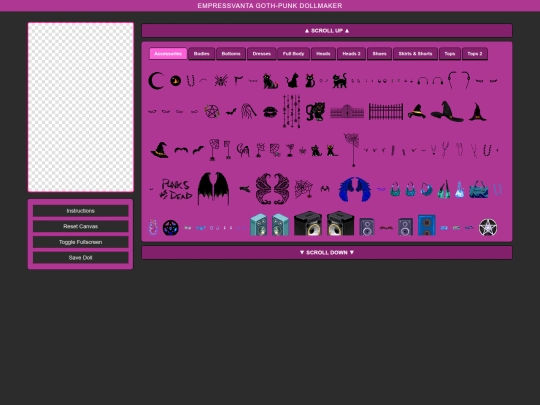Select the purple cemetery gate
540x405 pixels.
[347, 112]
